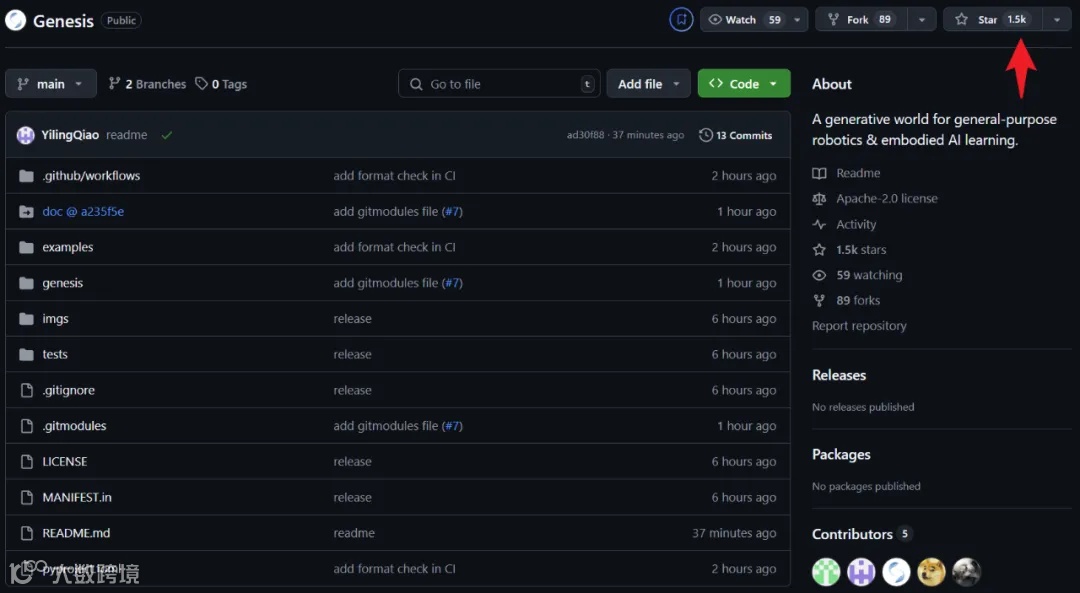1080x593 pixels.
Task: Open the latest 'readme' commit message
Action: [x=127, y=135]
